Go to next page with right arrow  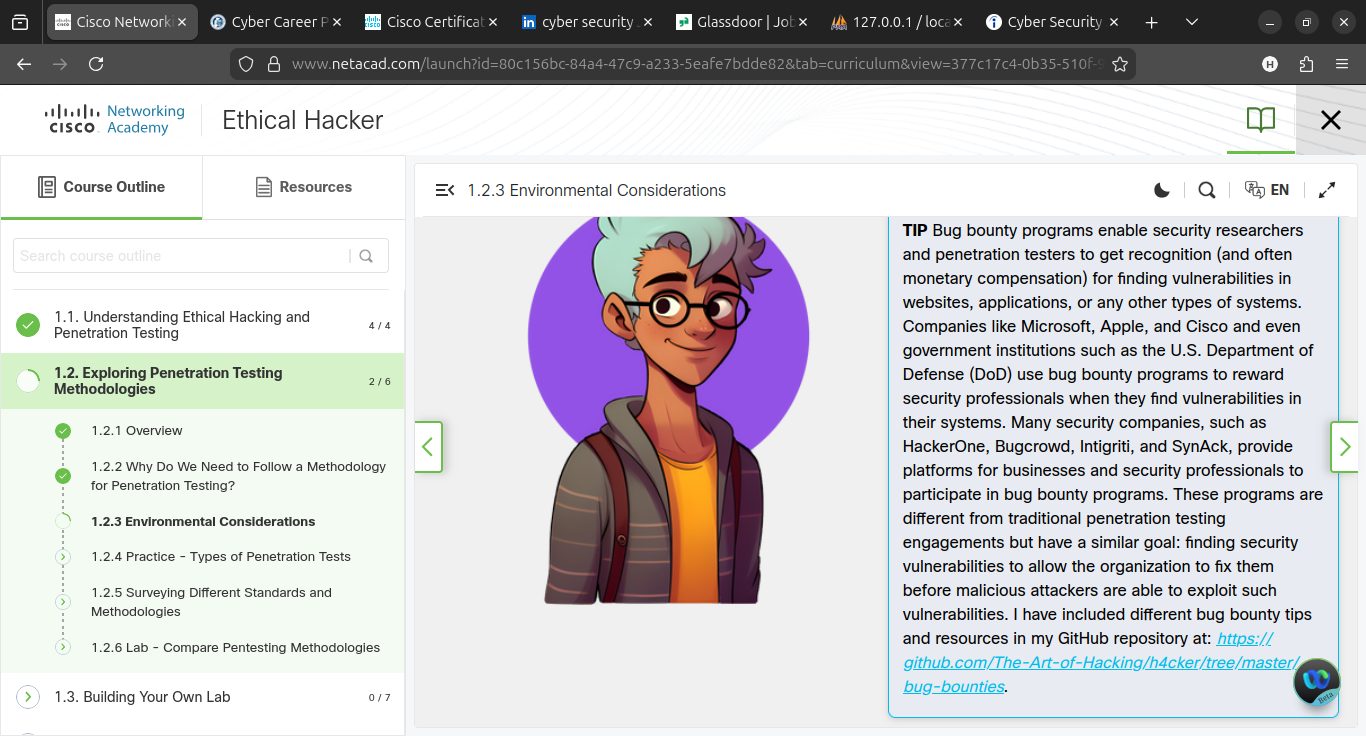(1345, 447)
